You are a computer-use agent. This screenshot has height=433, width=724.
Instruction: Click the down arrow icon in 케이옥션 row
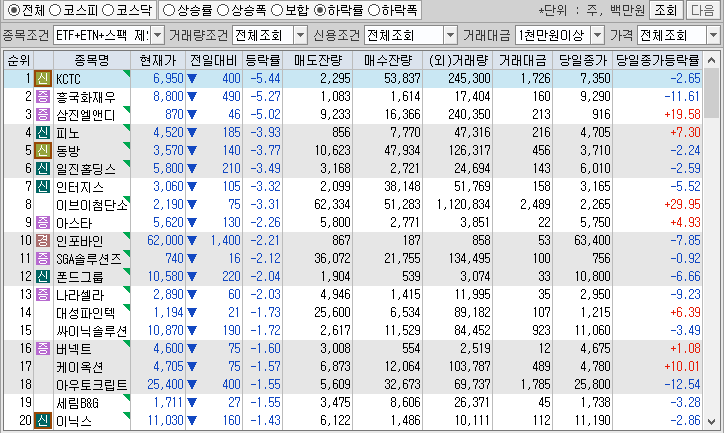coord(192,367)
